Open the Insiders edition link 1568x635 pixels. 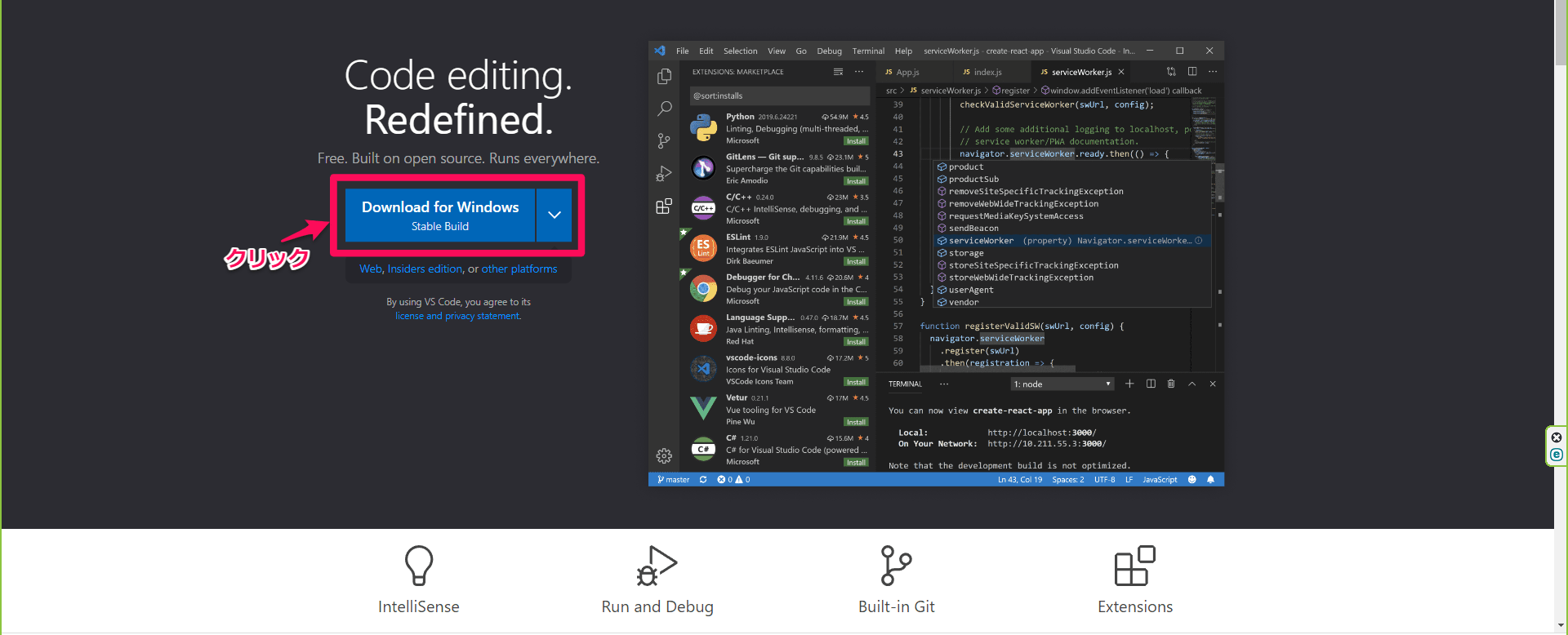pyautogui.click(x=425, y=269)
